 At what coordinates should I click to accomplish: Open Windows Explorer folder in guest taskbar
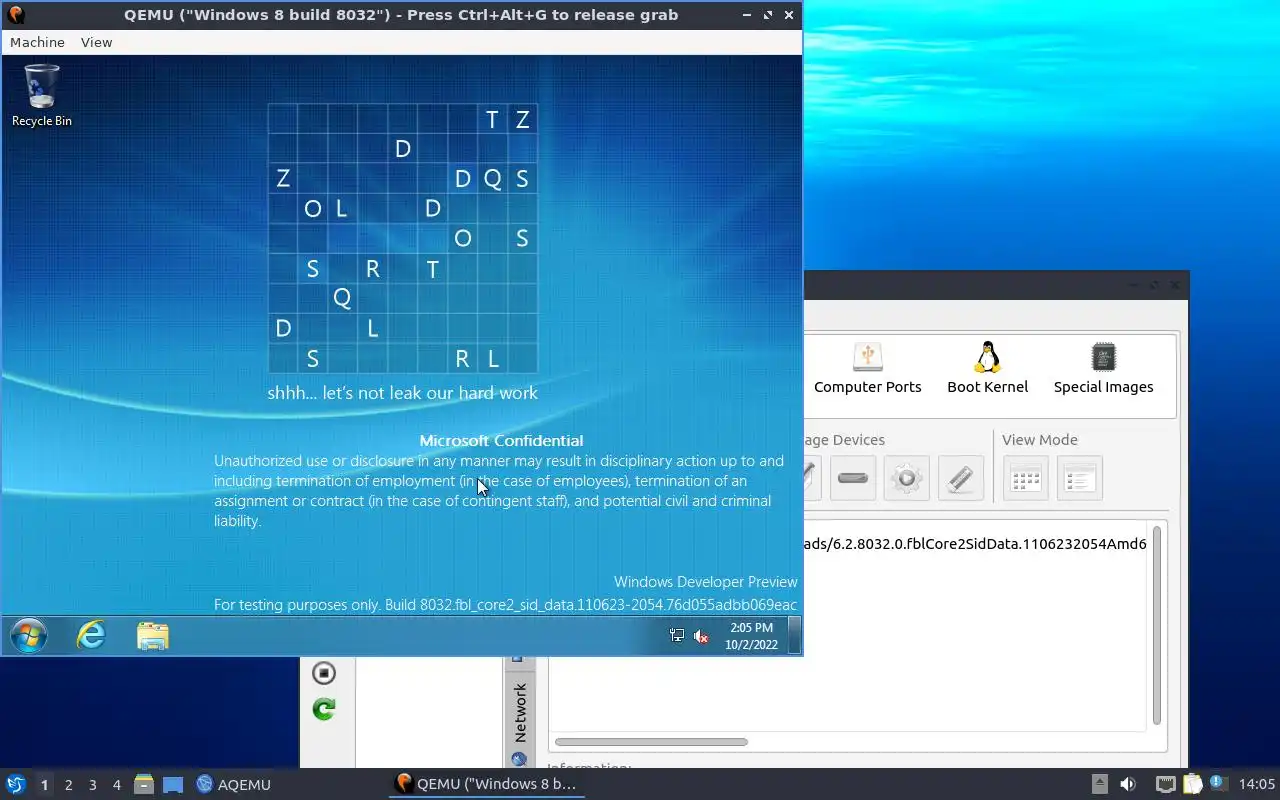(153, 636)
